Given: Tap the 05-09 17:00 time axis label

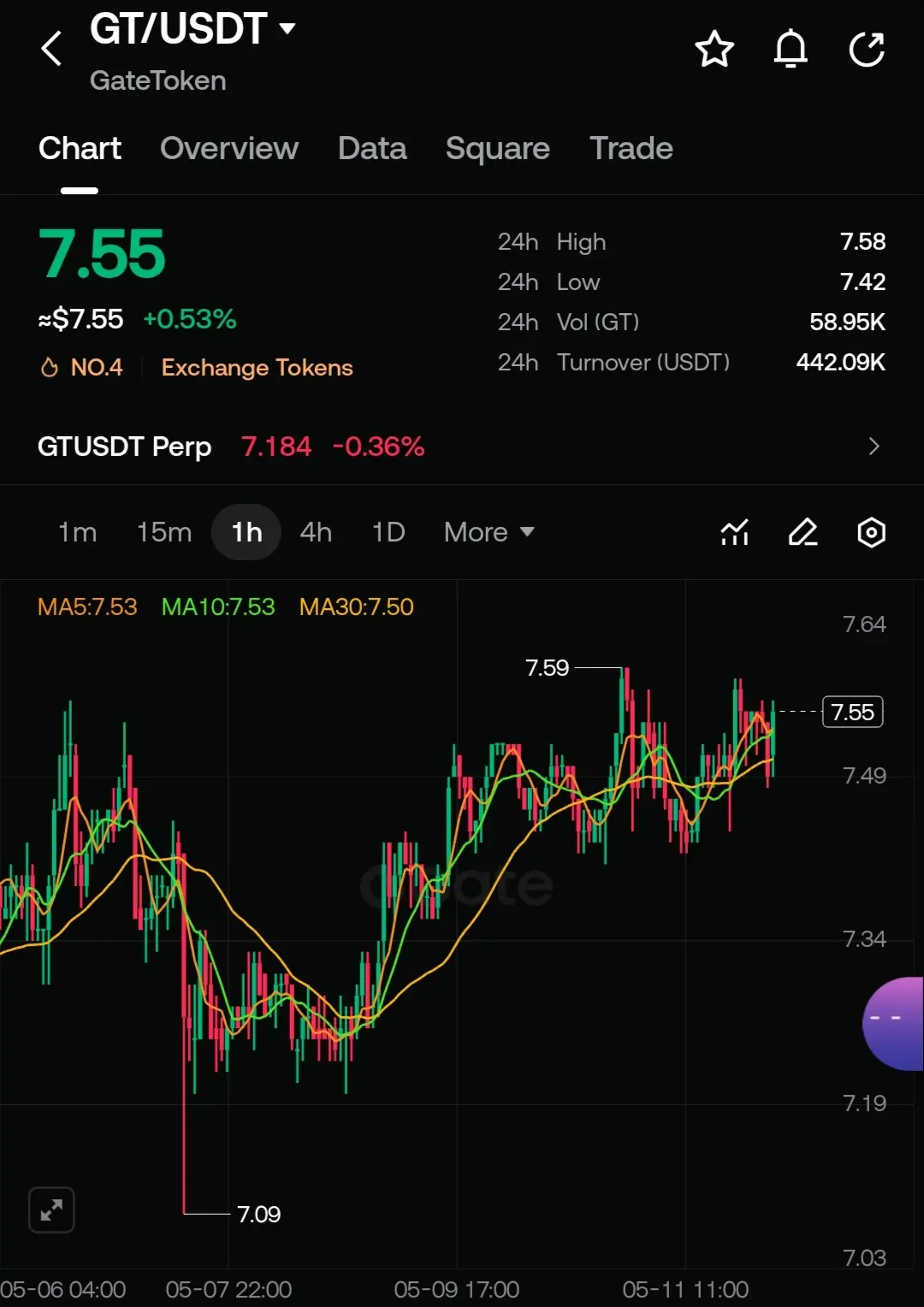Looking at the screenshot, I should 457,1289.
